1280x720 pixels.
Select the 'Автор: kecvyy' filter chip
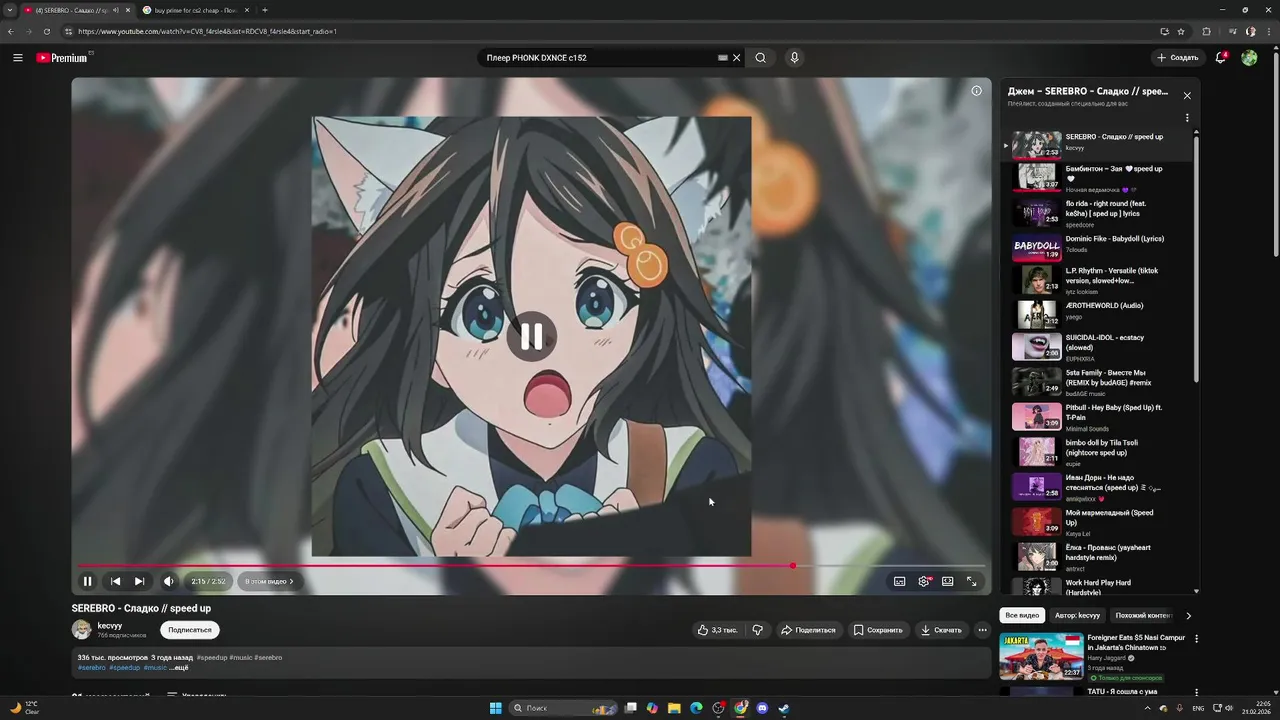pyautogui.click(x=1077, y=615)
